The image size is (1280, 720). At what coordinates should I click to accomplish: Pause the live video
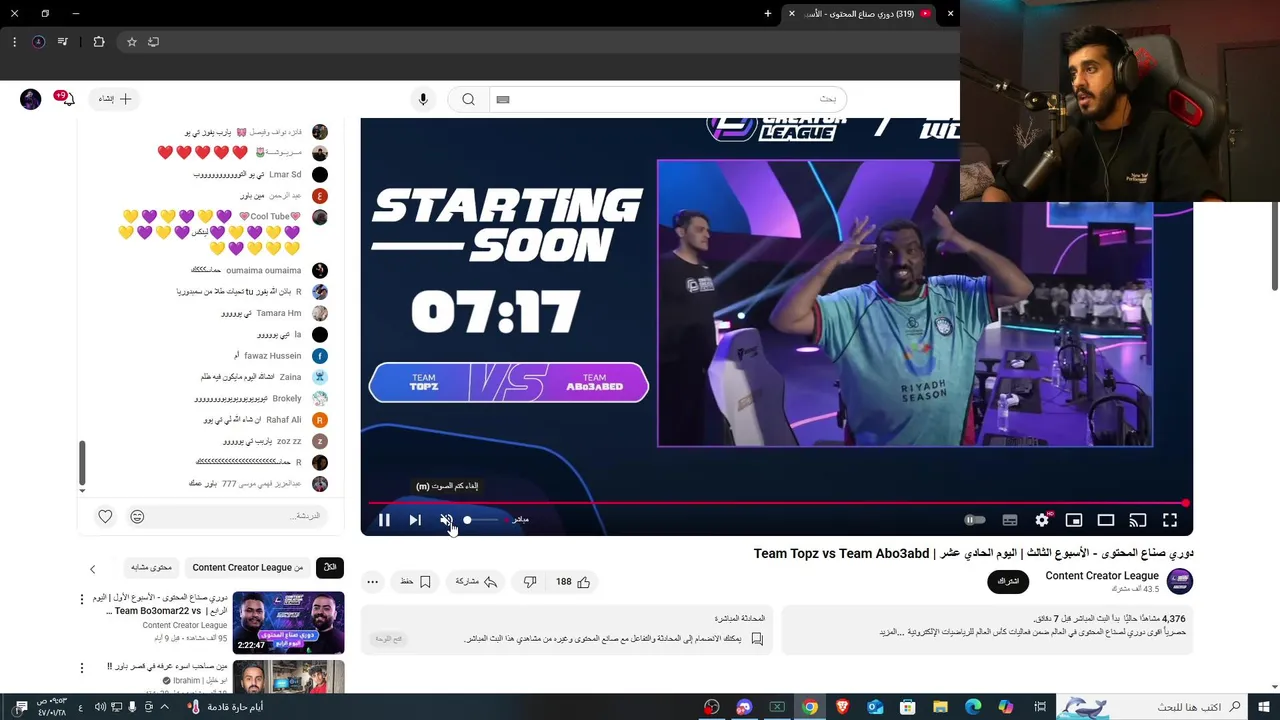pyautogui.click(x=384, y=520)
